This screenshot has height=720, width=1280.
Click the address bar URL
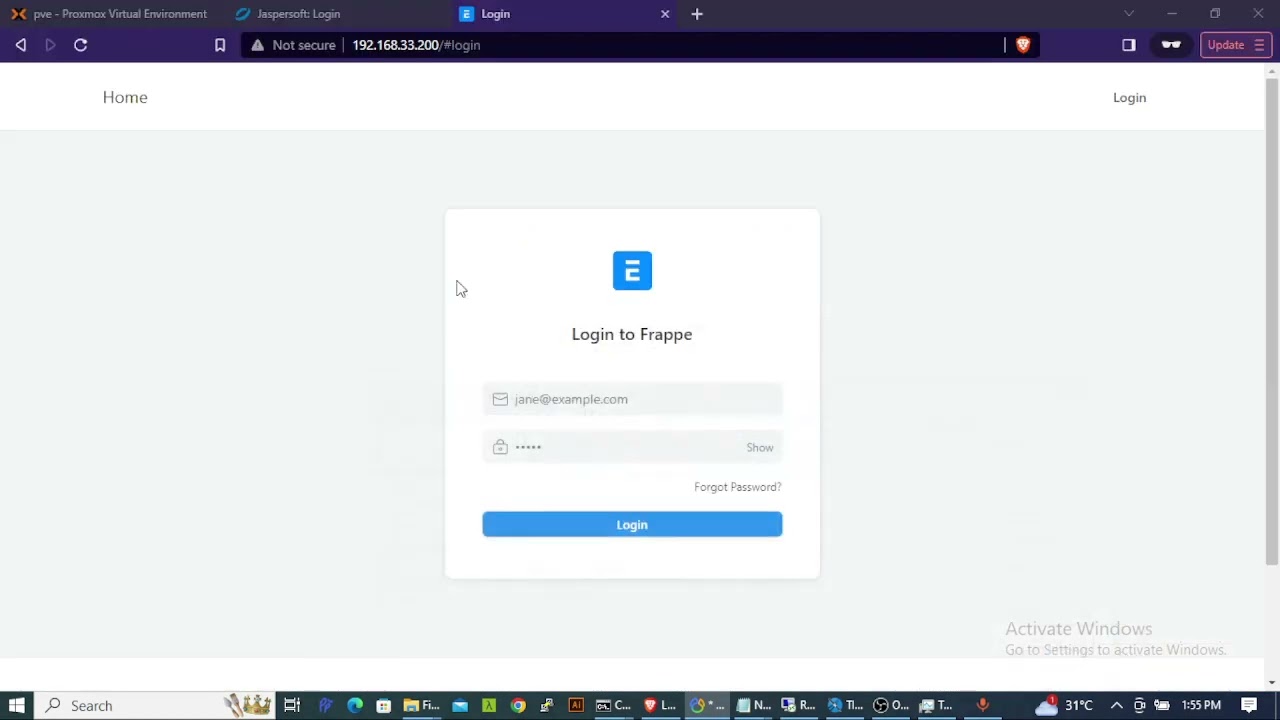pos(416,45)
